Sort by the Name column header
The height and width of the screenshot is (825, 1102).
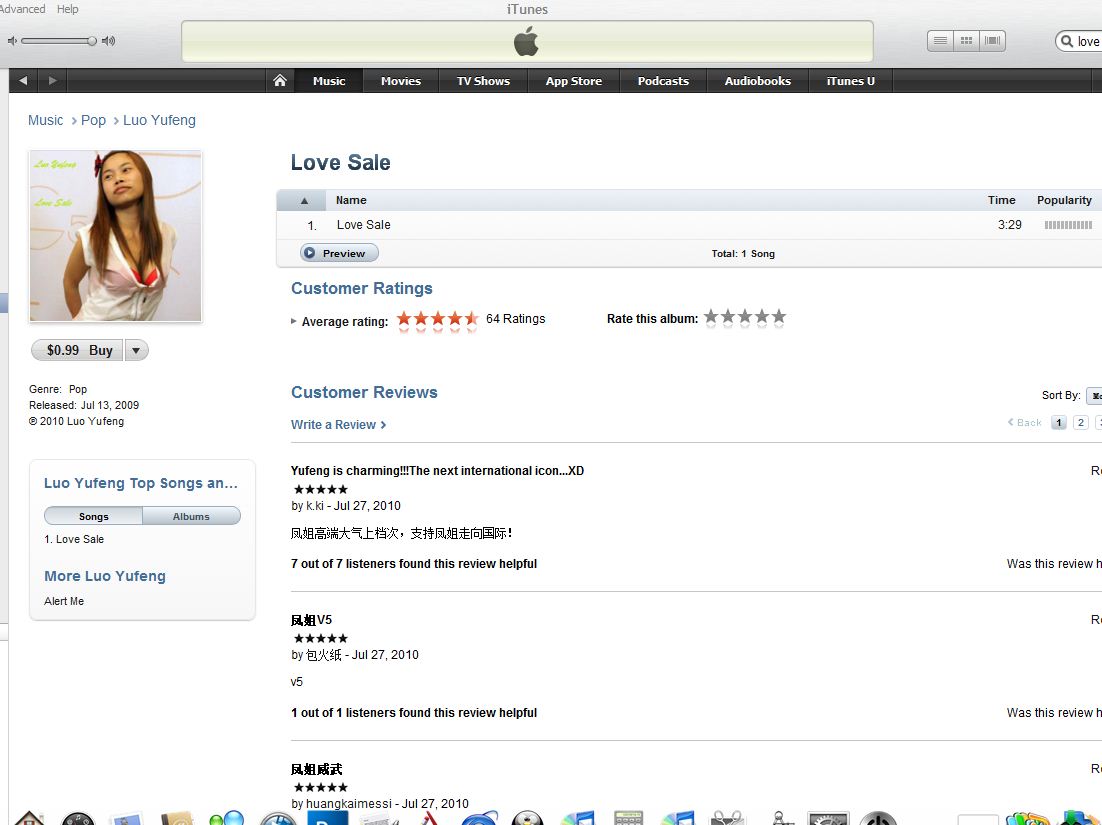(351, 200)
